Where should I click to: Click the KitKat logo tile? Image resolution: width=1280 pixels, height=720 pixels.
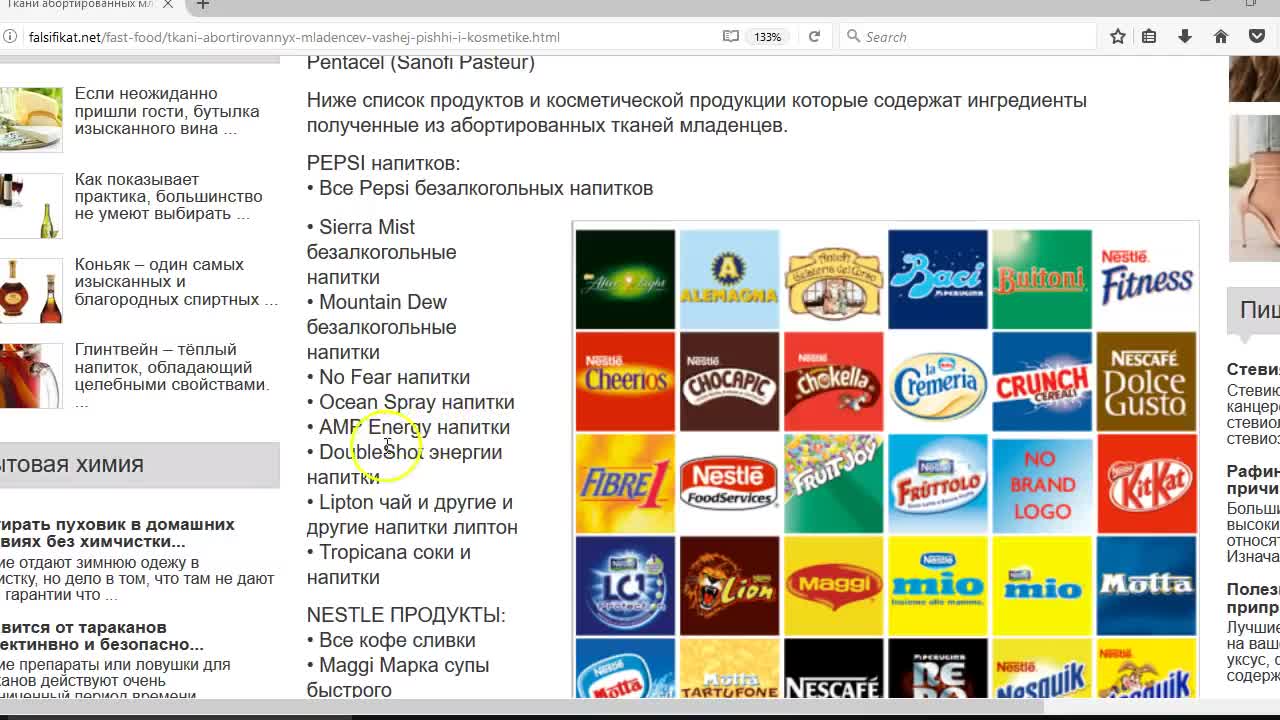pyautogui.click(x=1146, y=484)
